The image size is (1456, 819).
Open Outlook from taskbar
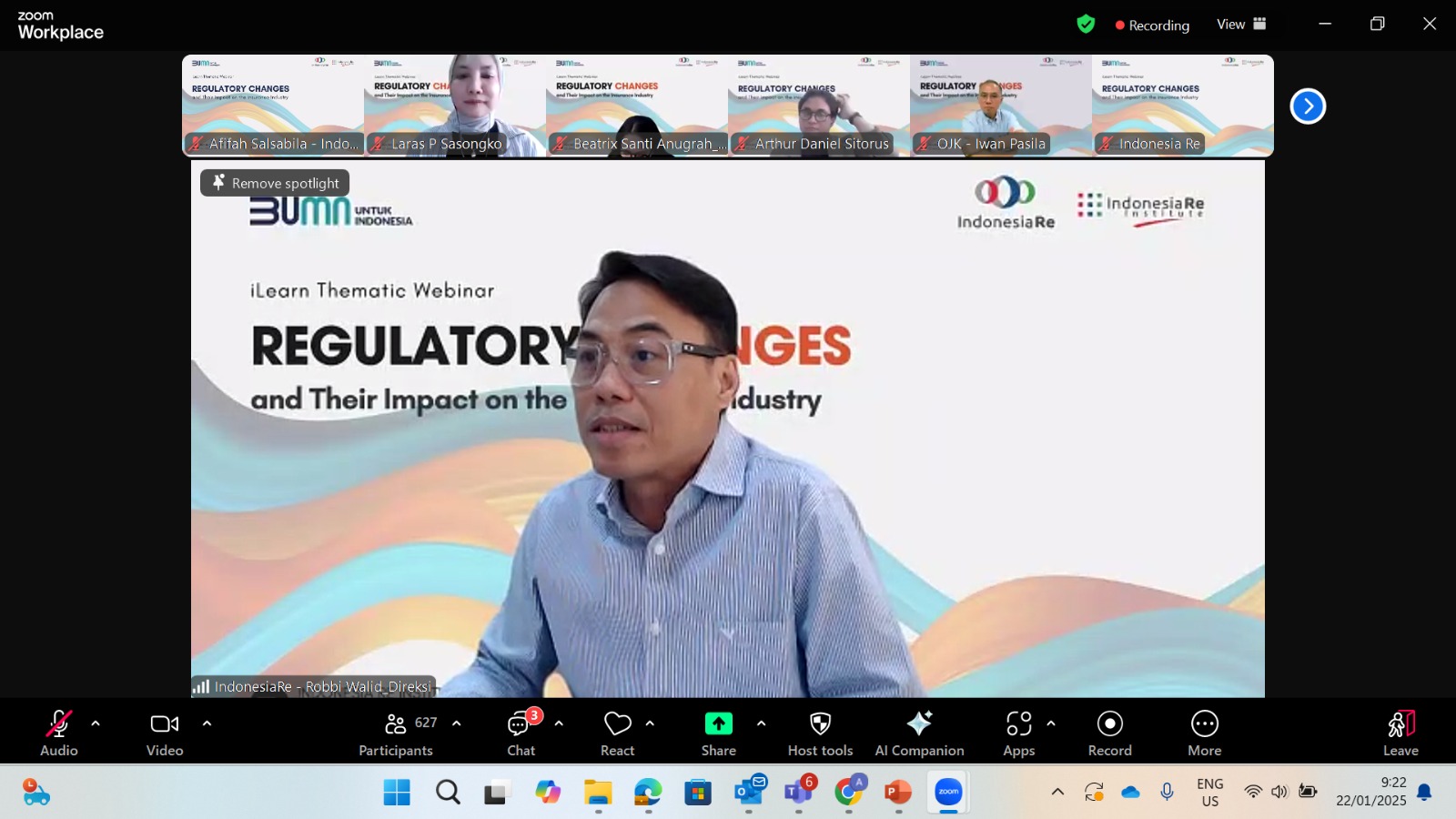749,793
